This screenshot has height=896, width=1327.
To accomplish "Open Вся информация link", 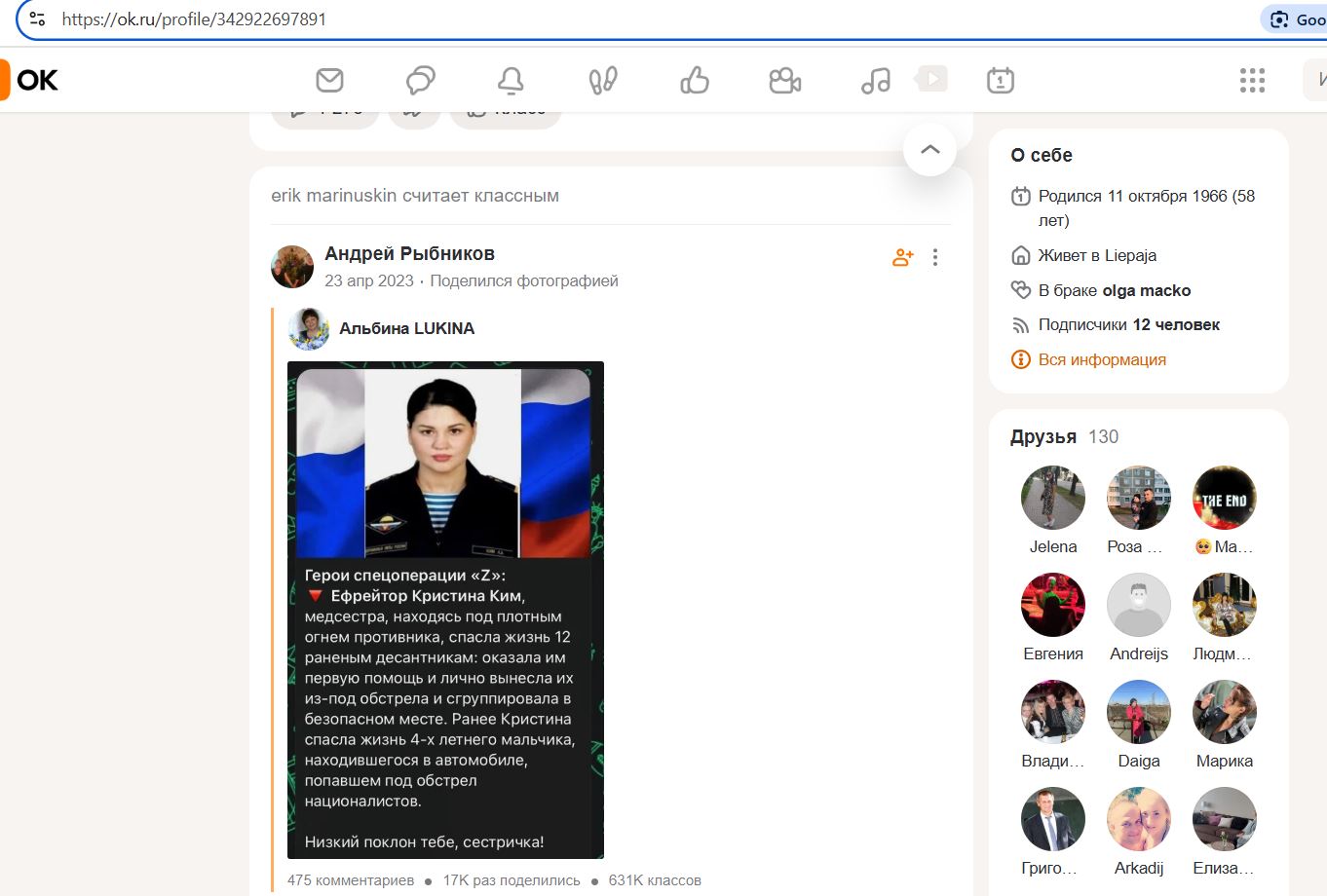I will point(1102,359).
